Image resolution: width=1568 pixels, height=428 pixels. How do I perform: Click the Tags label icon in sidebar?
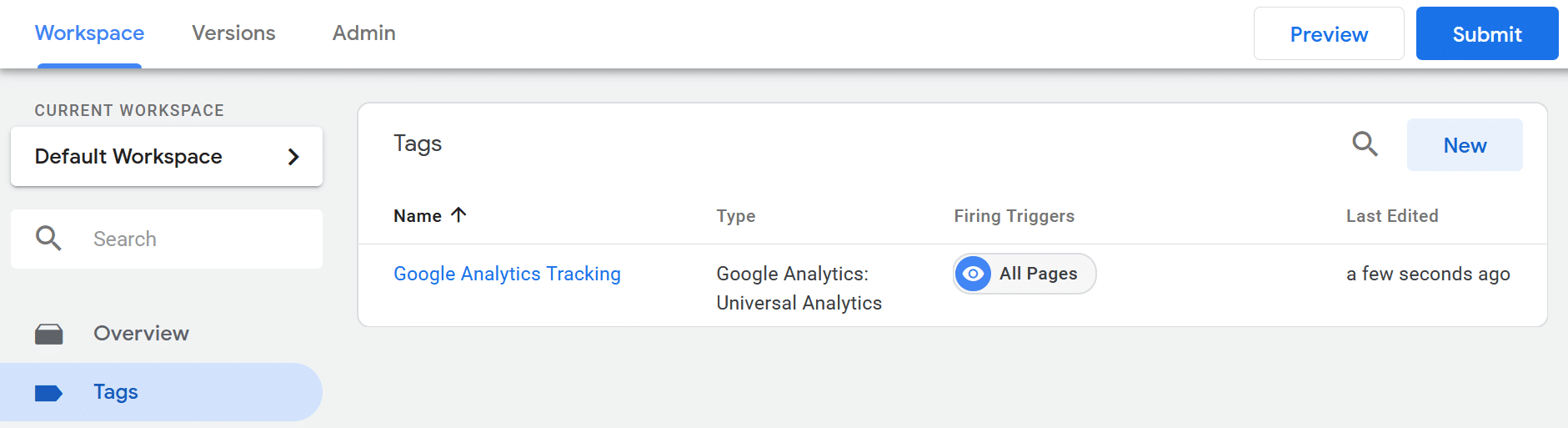(49, 393)
